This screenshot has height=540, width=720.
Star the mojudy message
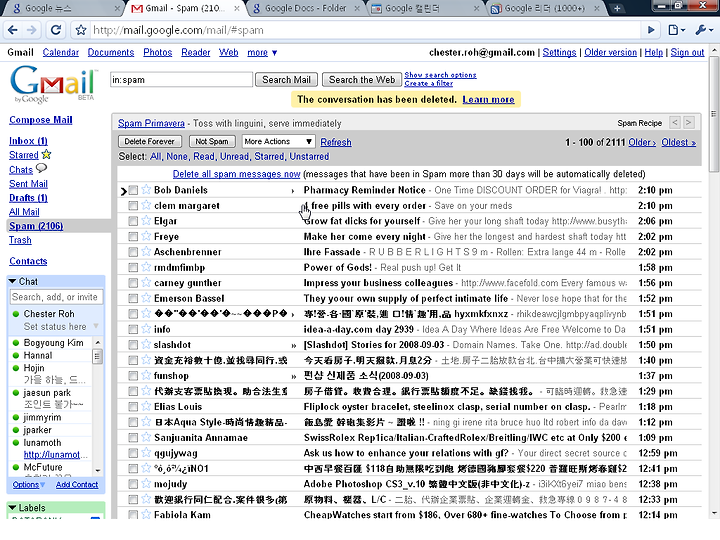[x=146, y=484]
